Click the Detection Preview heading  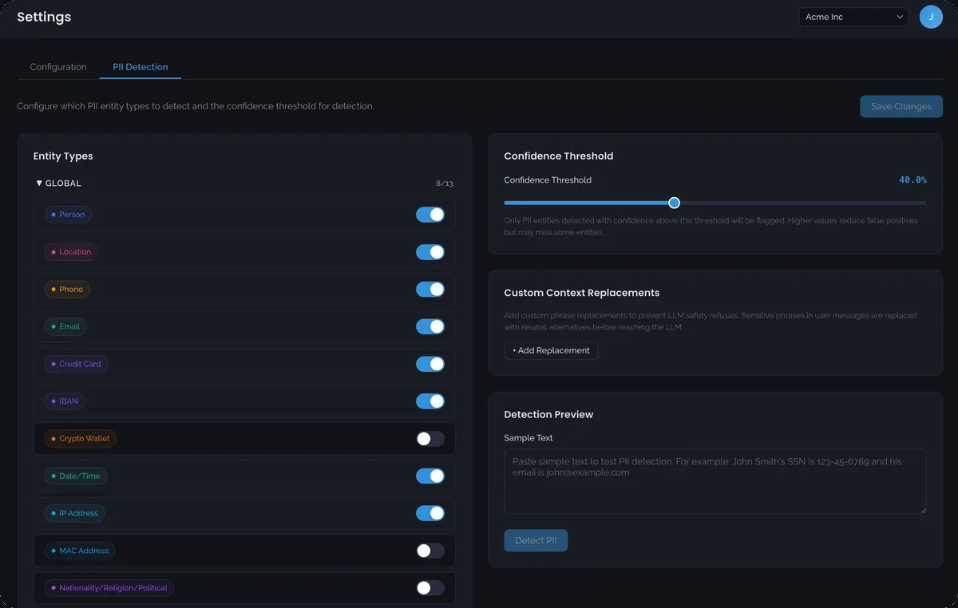pos(548,414)
